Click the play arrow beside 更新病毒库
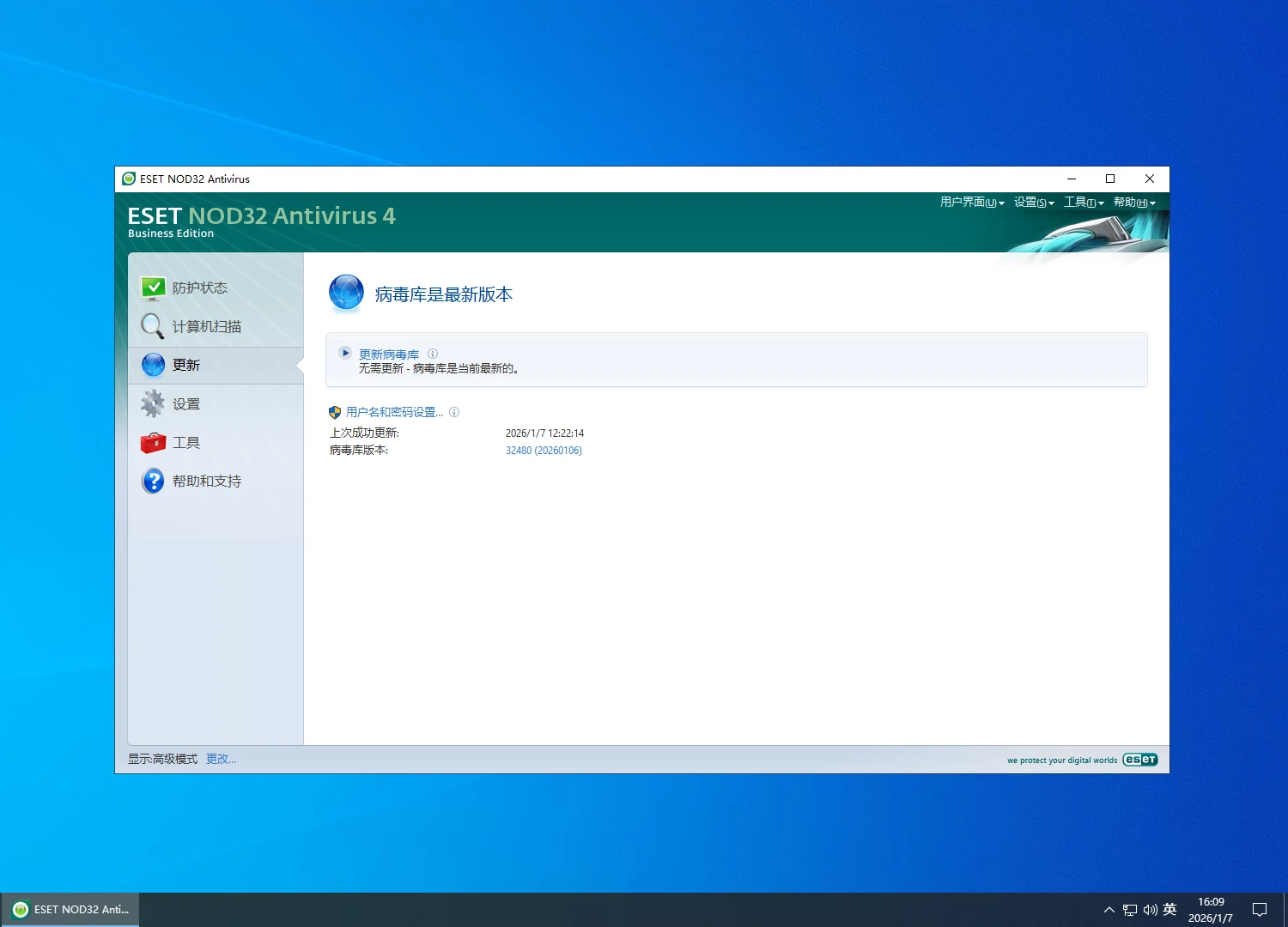The height and width of the screenshot is (927, 1288). pos(345,353)
